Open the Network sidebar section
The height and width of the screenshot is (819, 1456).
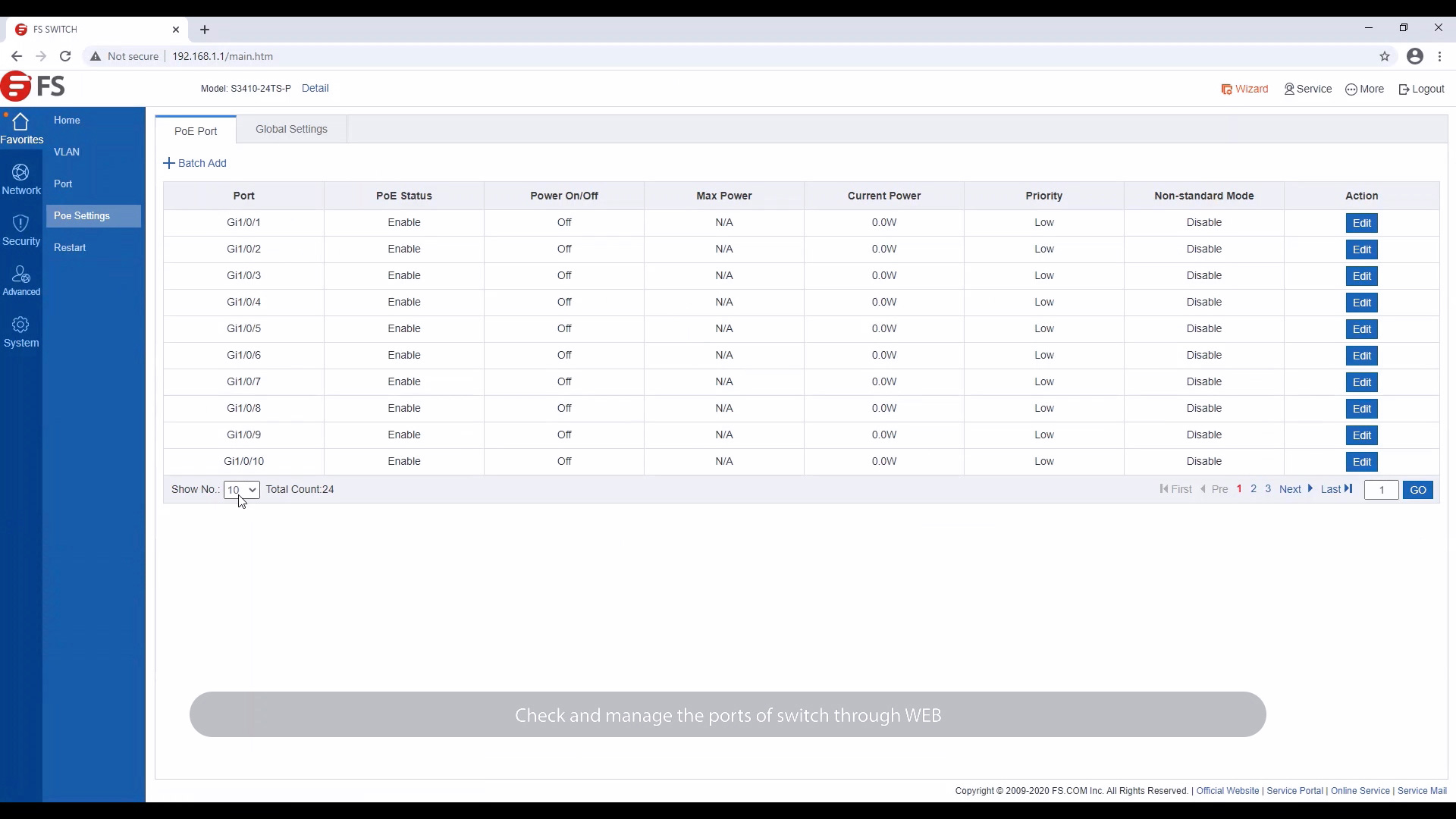pyautogui.click(x=21, y=180)
